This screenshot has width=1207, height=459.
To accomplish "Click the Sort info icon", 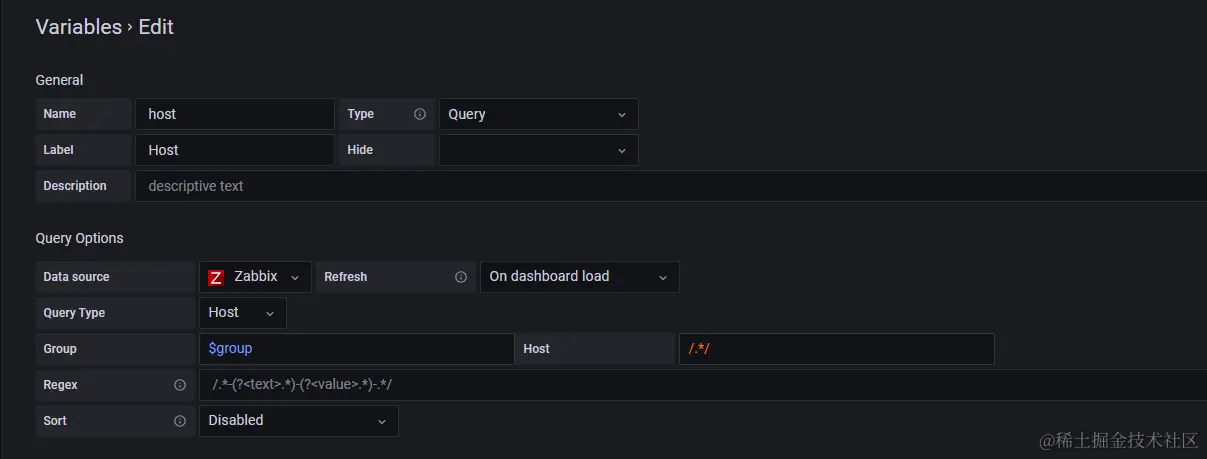I will tap(180, 421).
